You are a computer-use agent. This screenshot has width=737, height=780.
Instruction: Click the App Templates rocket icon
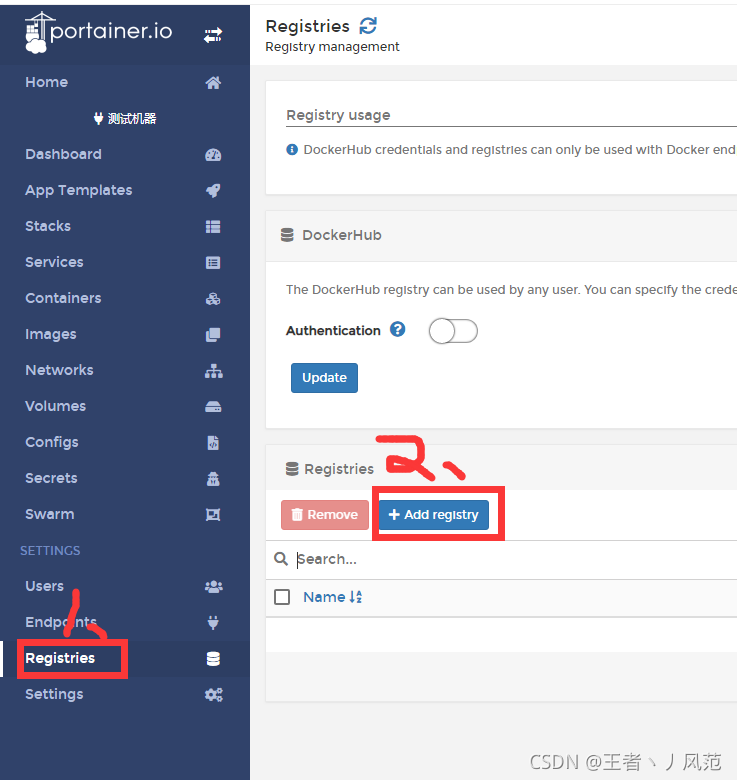coord(213,191)
